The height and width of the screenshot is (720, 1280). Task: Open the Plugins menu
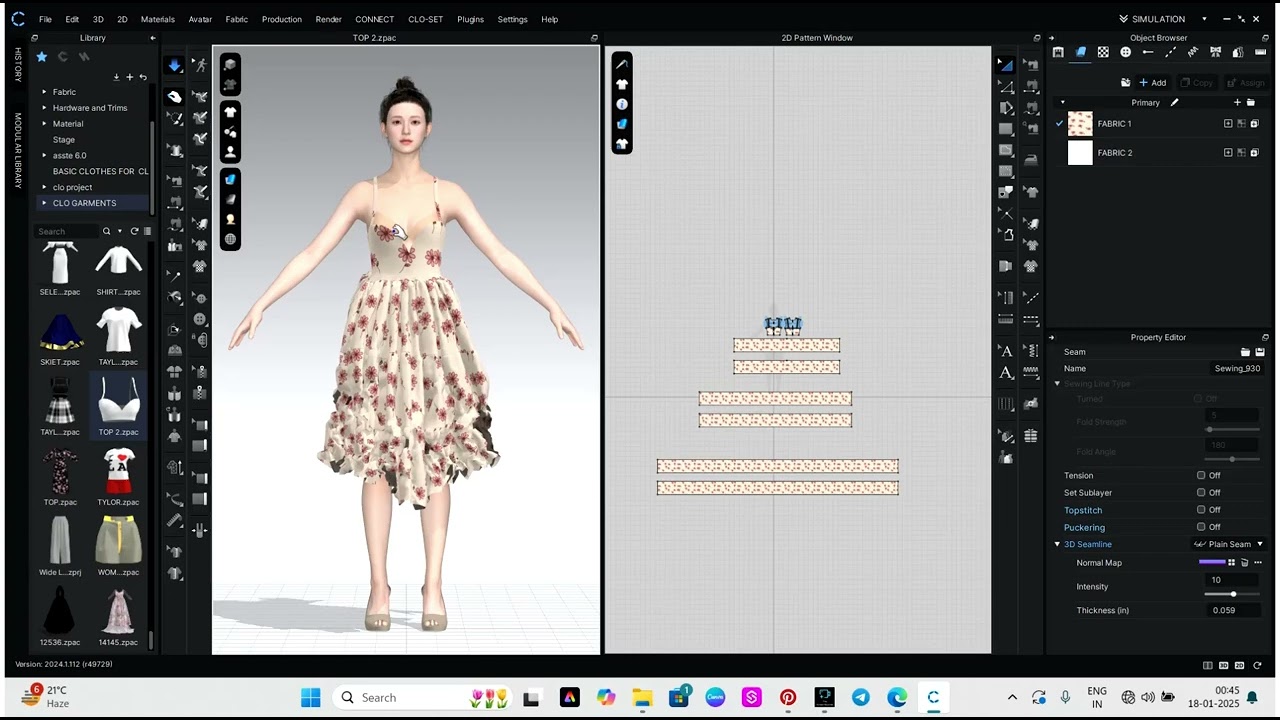[470, 19]
